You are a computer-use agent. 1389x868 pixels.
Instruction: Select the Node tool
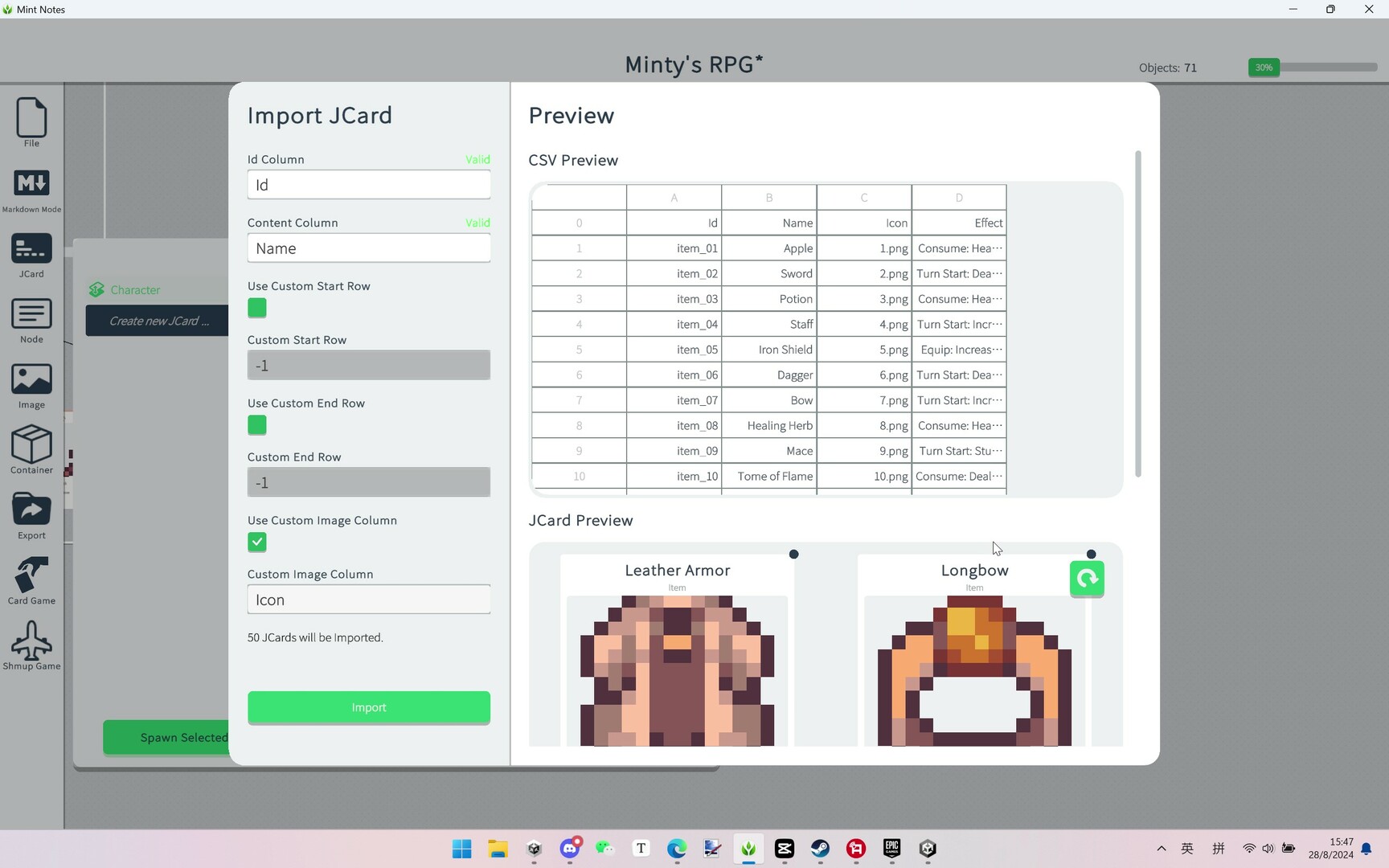(31, 320)
